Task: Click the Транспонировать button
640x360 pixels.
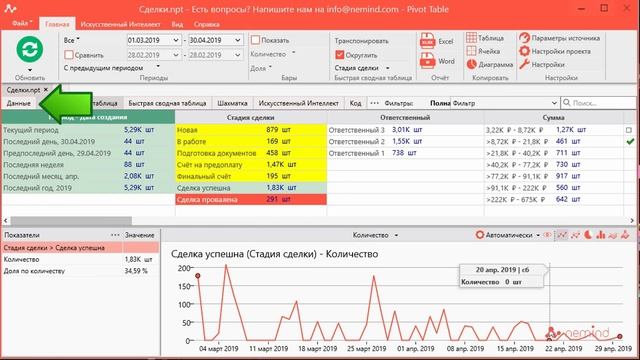Action: 361,41
